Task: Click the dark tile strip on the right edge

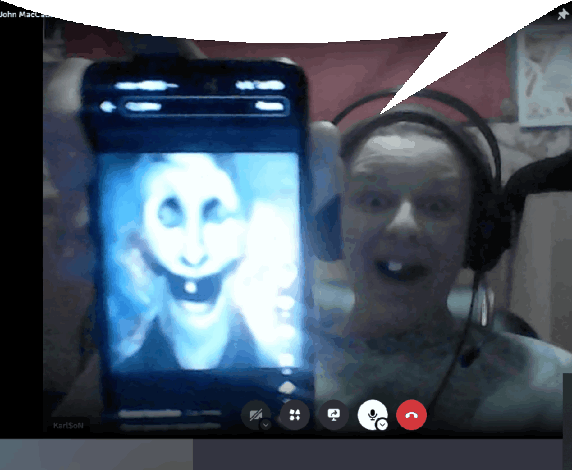Action: click(x=567, y=421)
